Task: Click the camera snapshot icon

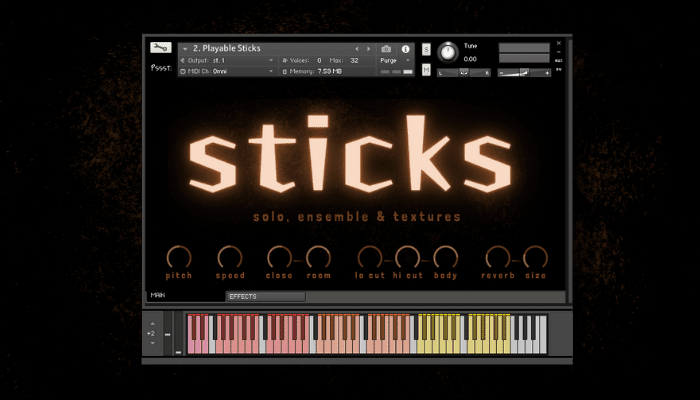Action: point(387,48)
